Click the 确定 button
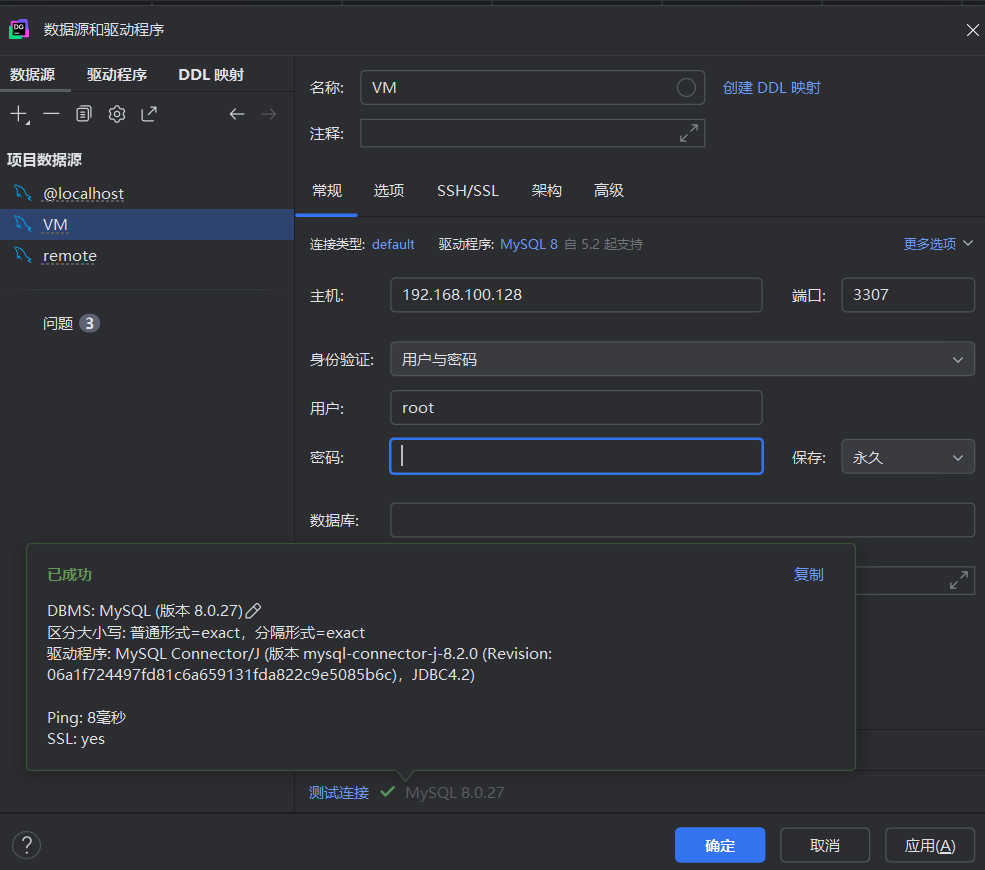The height and width of the screenshot is (870, 985). coord(719,845)
